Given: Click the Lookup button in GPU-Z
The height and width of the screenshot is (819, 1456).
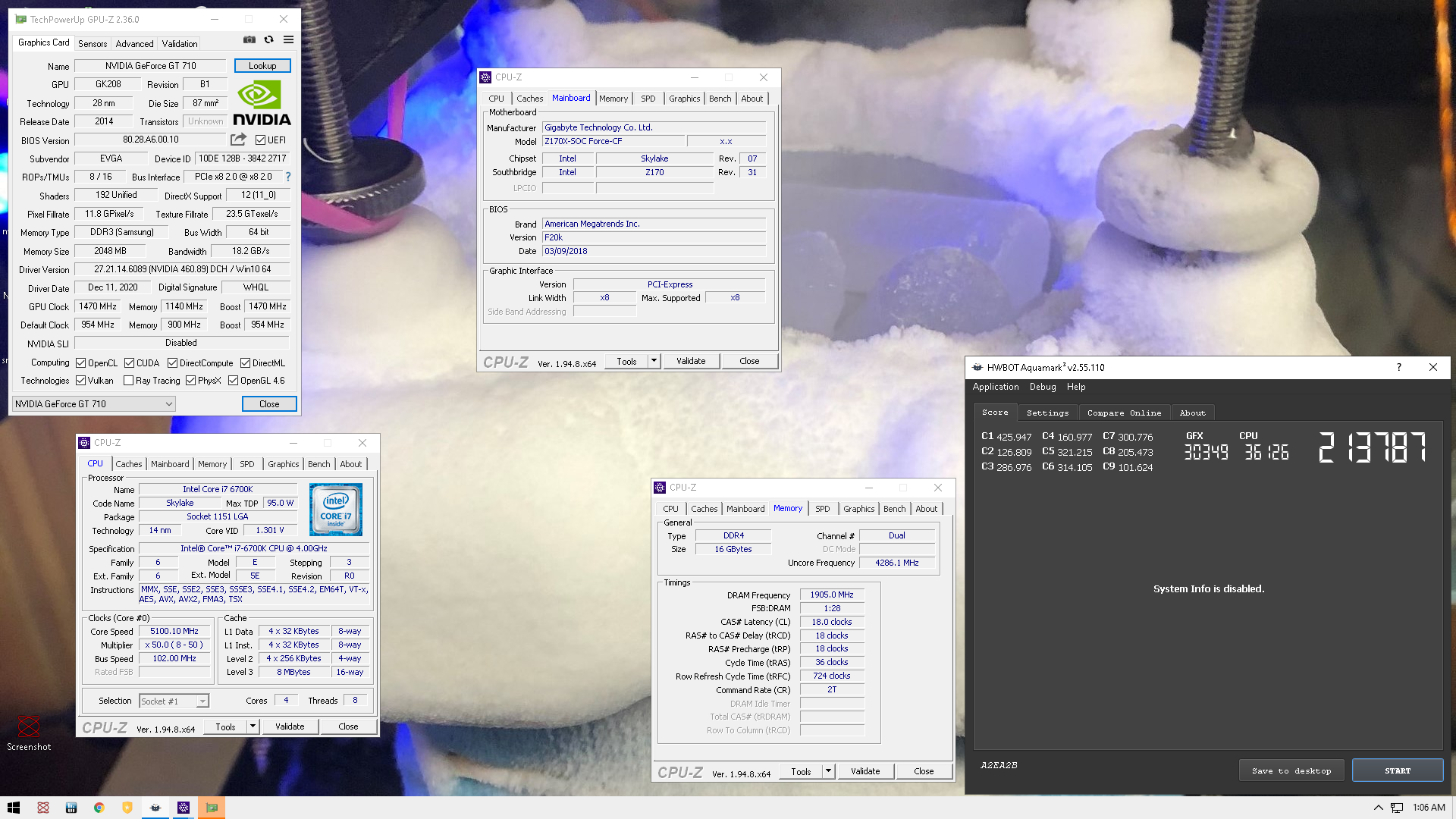Looking at the screenshot, I should pos(262,66).
